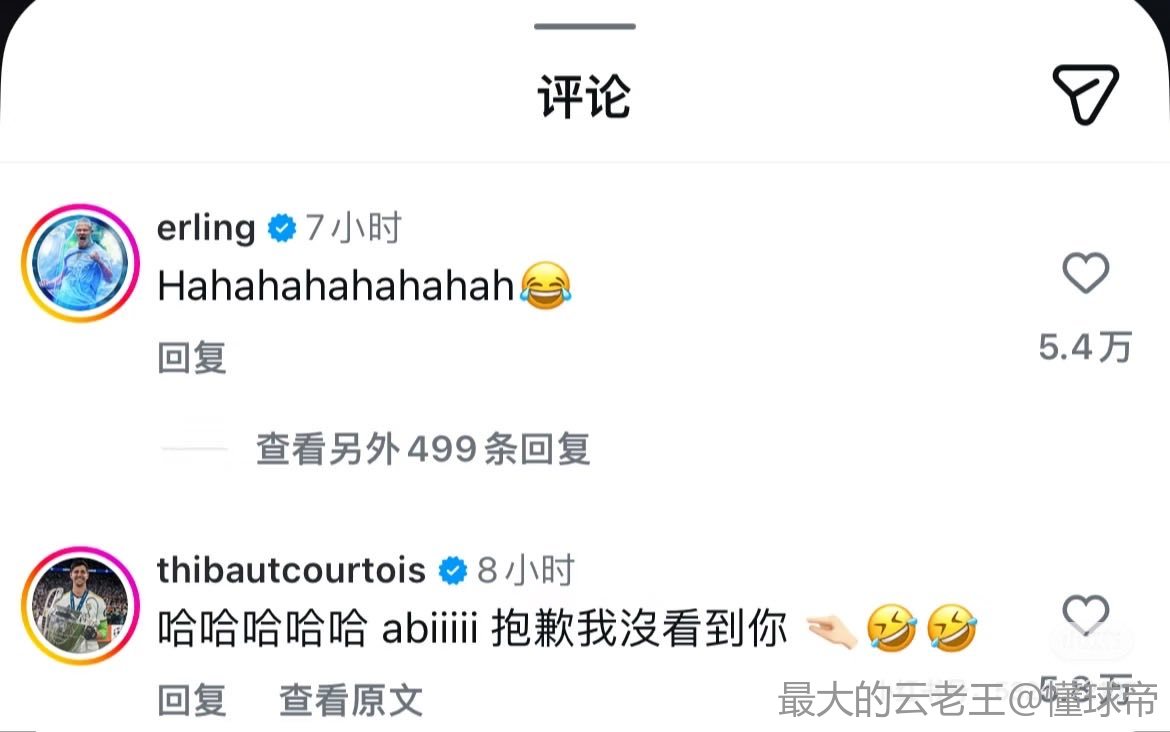Tap the 5.4万 like count
This screenshot has height=732, width=1170.
tap(1086, 347)
